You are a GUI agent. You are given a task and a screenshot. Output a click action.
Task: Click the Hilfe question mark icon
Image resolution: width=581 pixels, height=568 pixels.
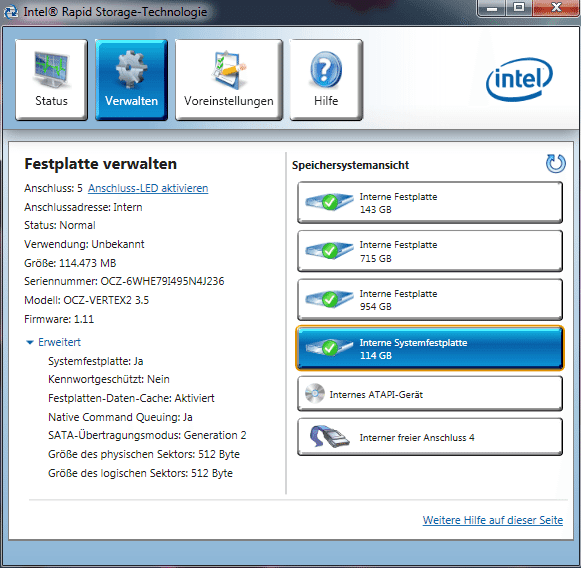(326, 69)
